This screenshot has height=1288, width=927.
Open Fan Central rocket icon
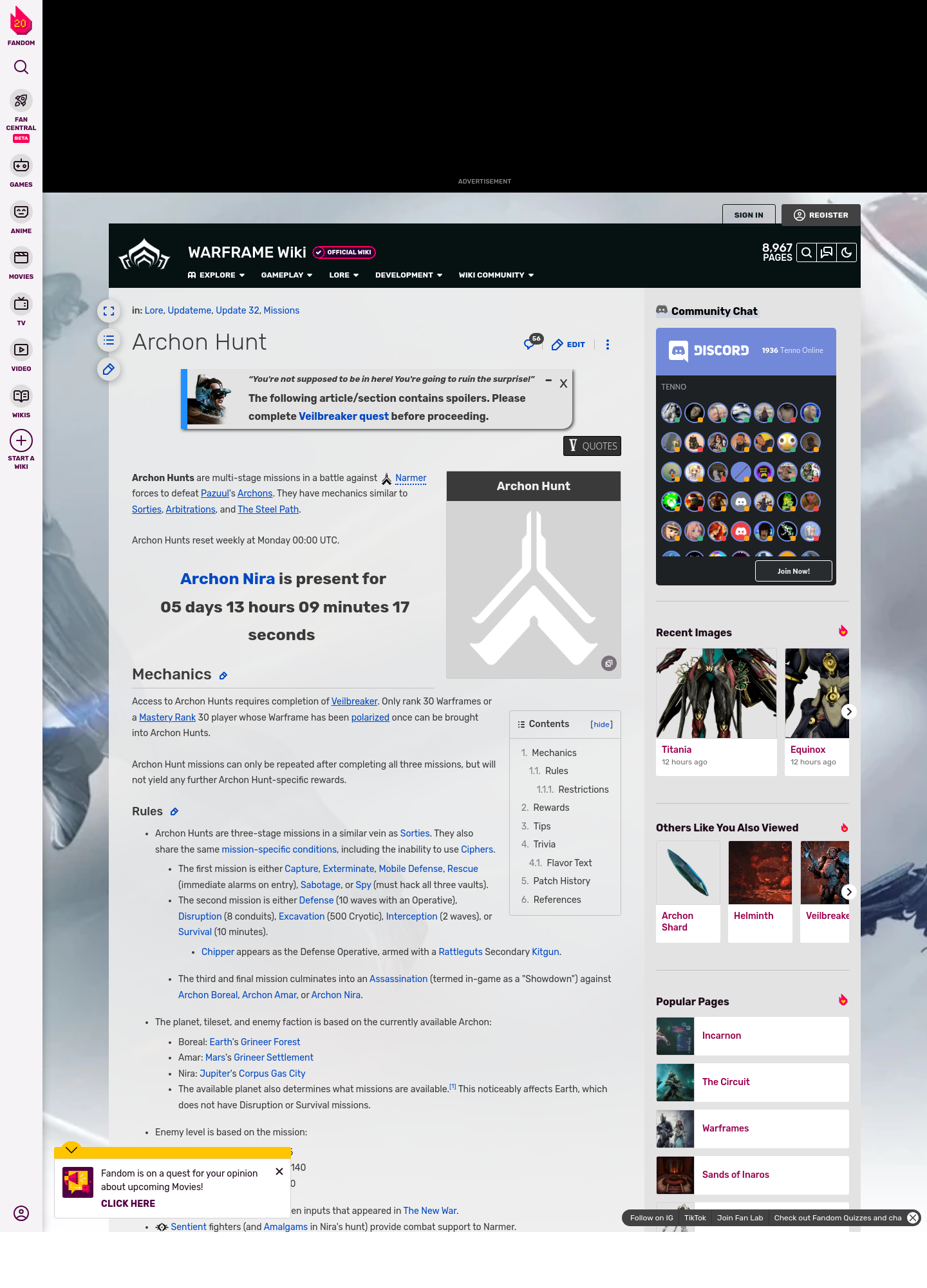click(x=21, y=100)
